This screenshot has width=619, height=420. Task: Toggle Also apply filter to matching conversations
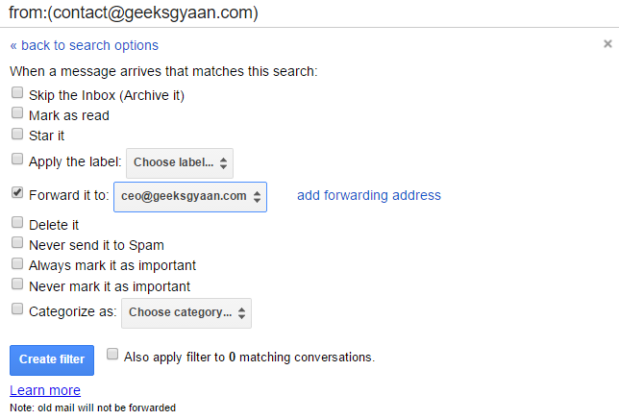(113, 354)
